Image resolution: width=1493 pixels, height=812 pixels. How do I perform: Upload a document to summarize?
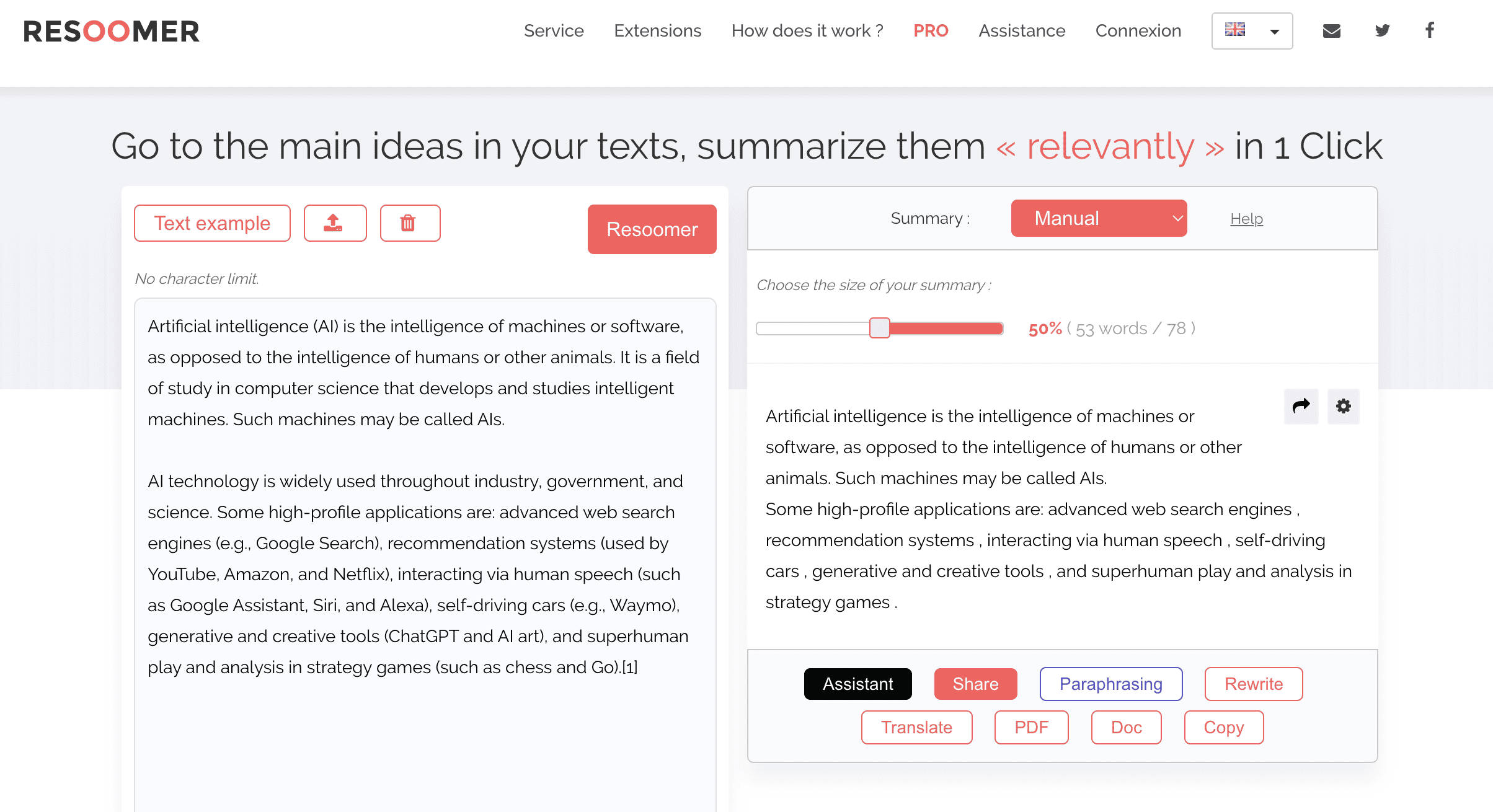pos(335,223)
